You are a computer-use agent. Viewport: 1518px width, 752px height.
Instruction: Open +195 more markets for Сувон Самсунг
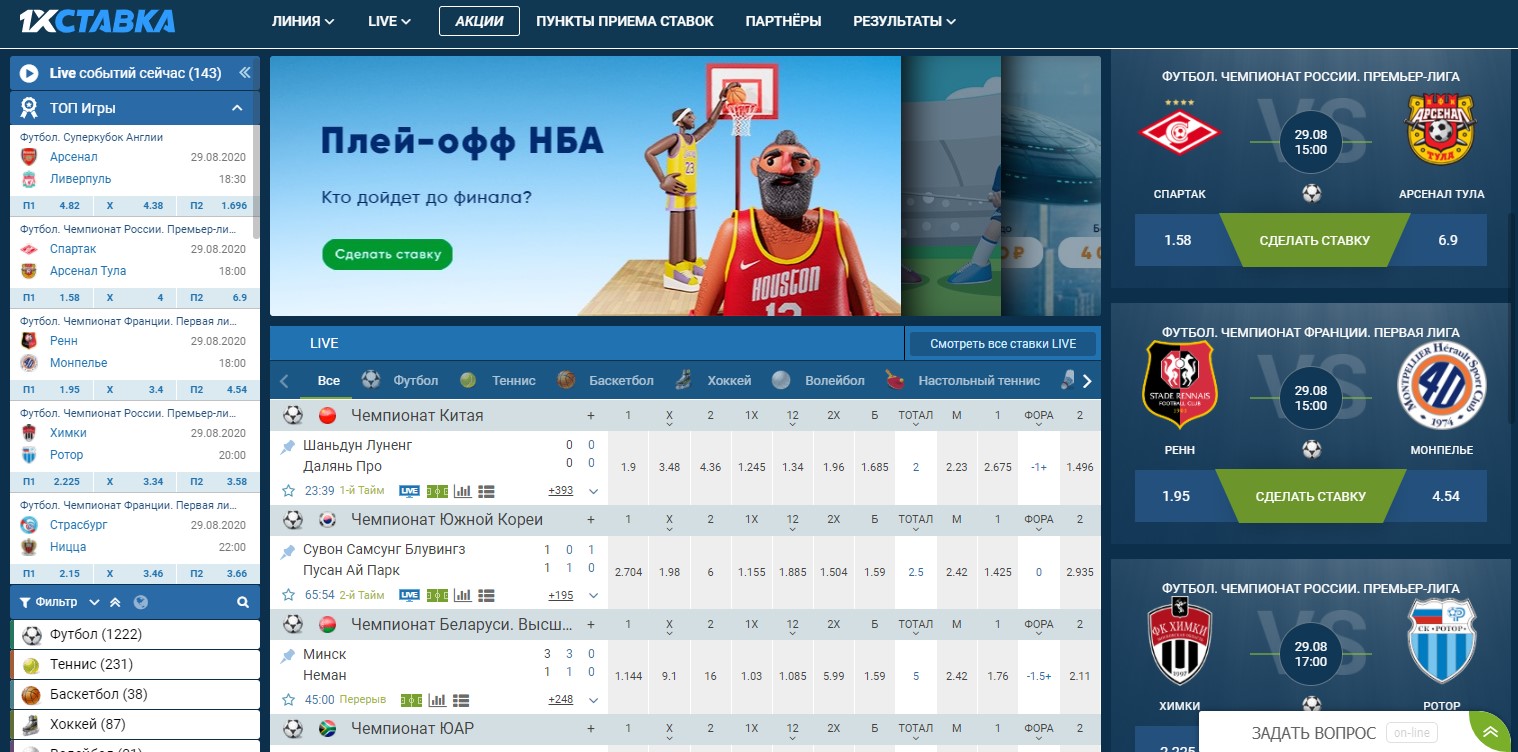click(561, 595)
